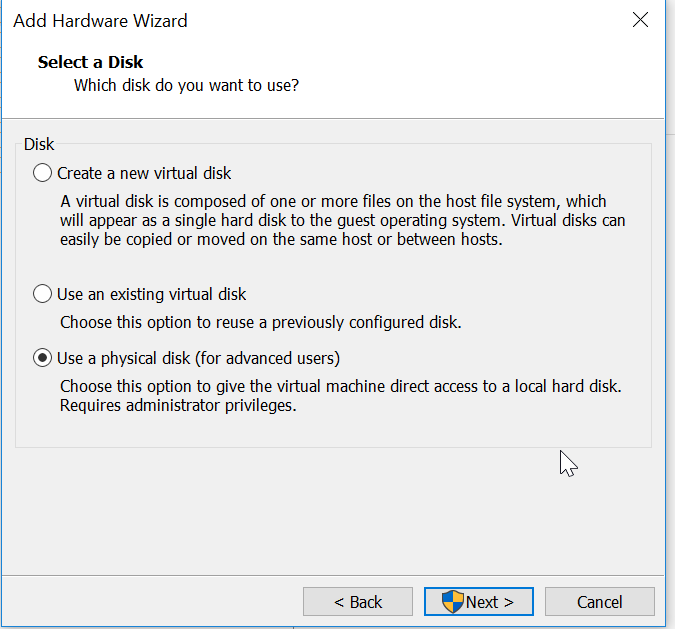Cancel the Add Hardware Wizard
Screen dimensions: 675x629
click(x=600, y=602)
